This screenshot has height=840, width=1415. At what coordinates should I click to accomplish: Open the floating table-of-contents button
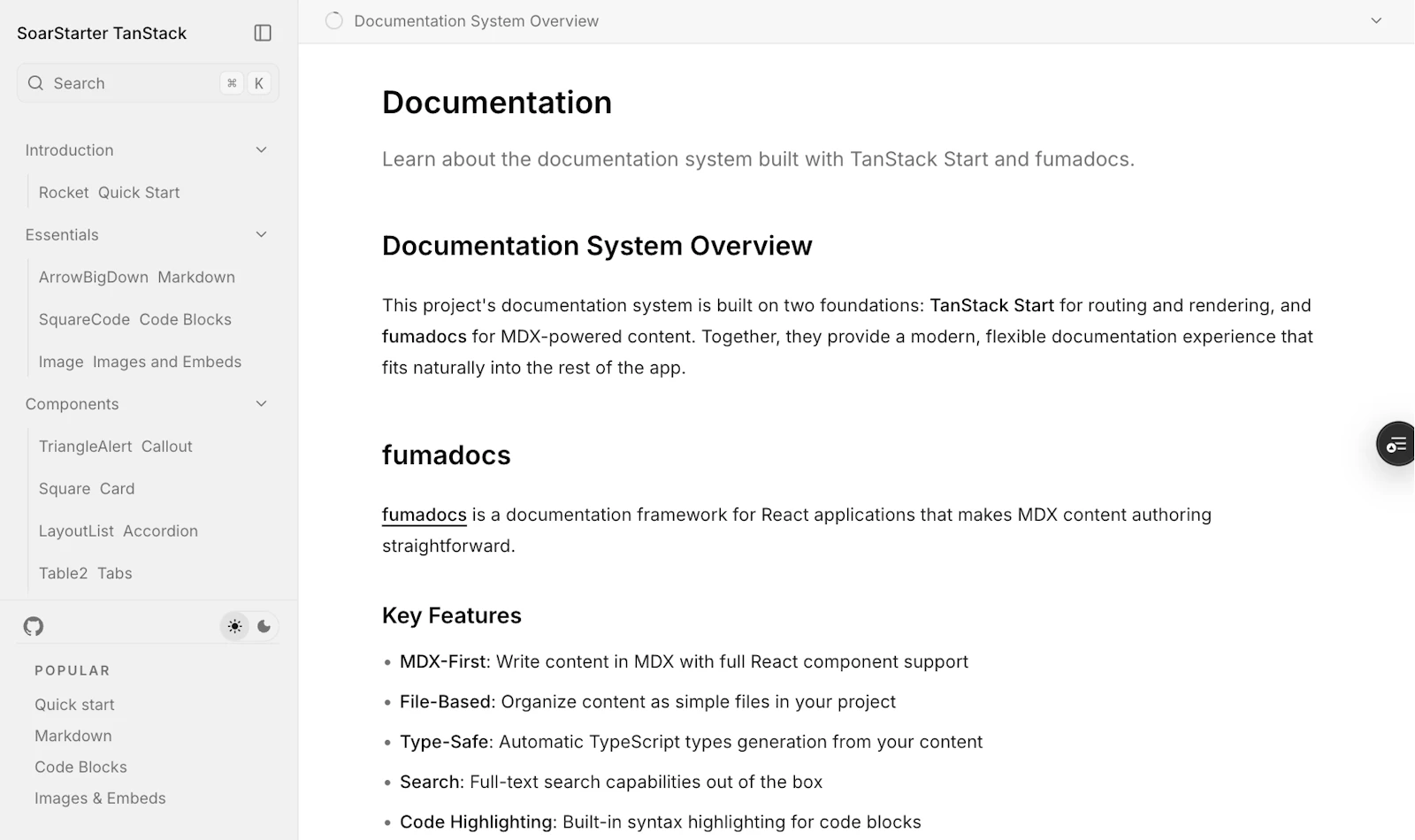pyautogui.click(x=1396, y=444)
